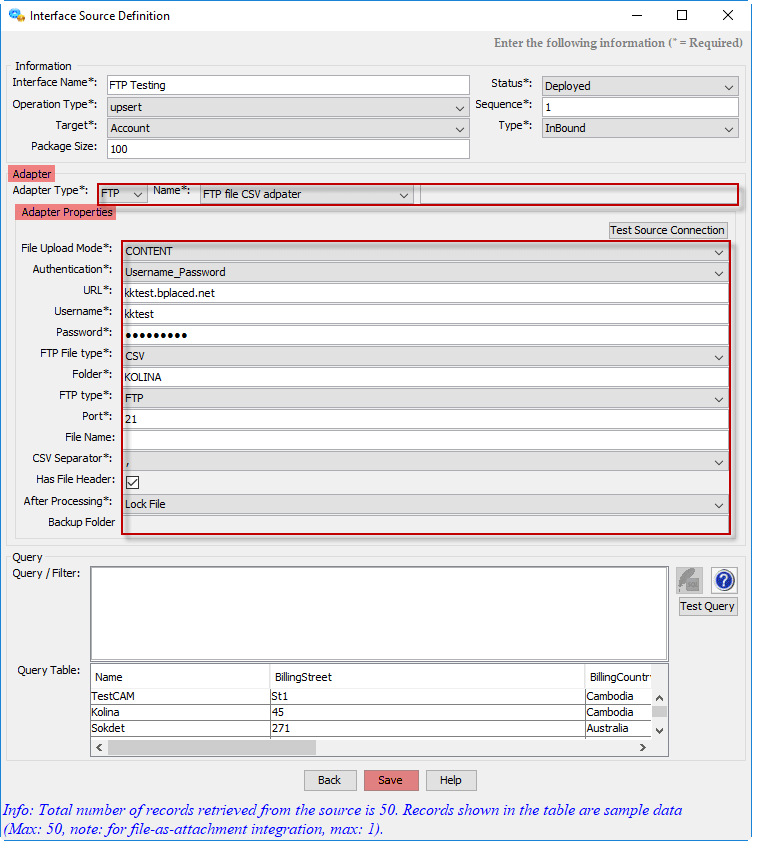Click the Help button at bottom
Viewport: 768px width, 841px height.
click(451, 780)
